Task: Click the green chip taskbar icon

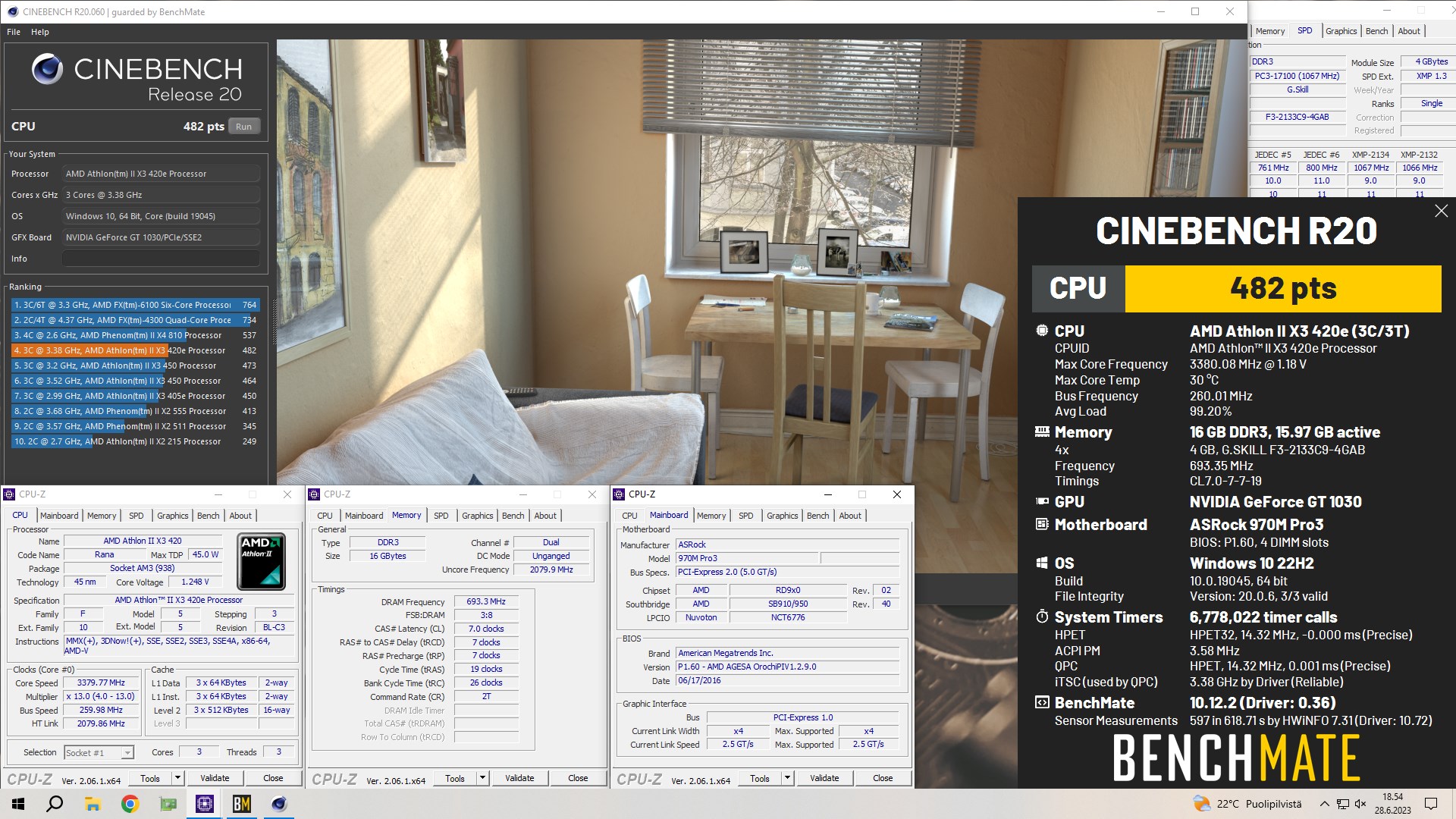Action: pyautogui.click(x=168, y=804)
